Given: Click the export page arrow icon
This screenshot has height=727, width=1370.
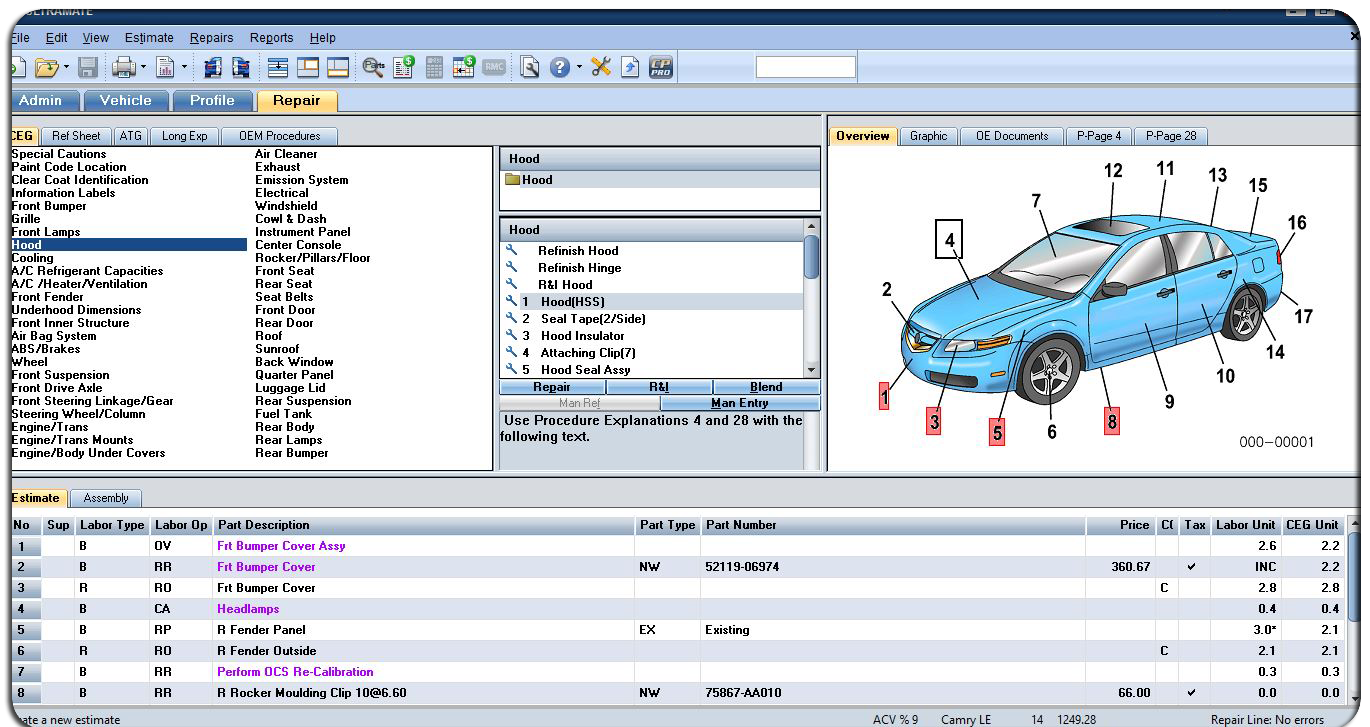Looking at the screenshot, I should (630, 67).
